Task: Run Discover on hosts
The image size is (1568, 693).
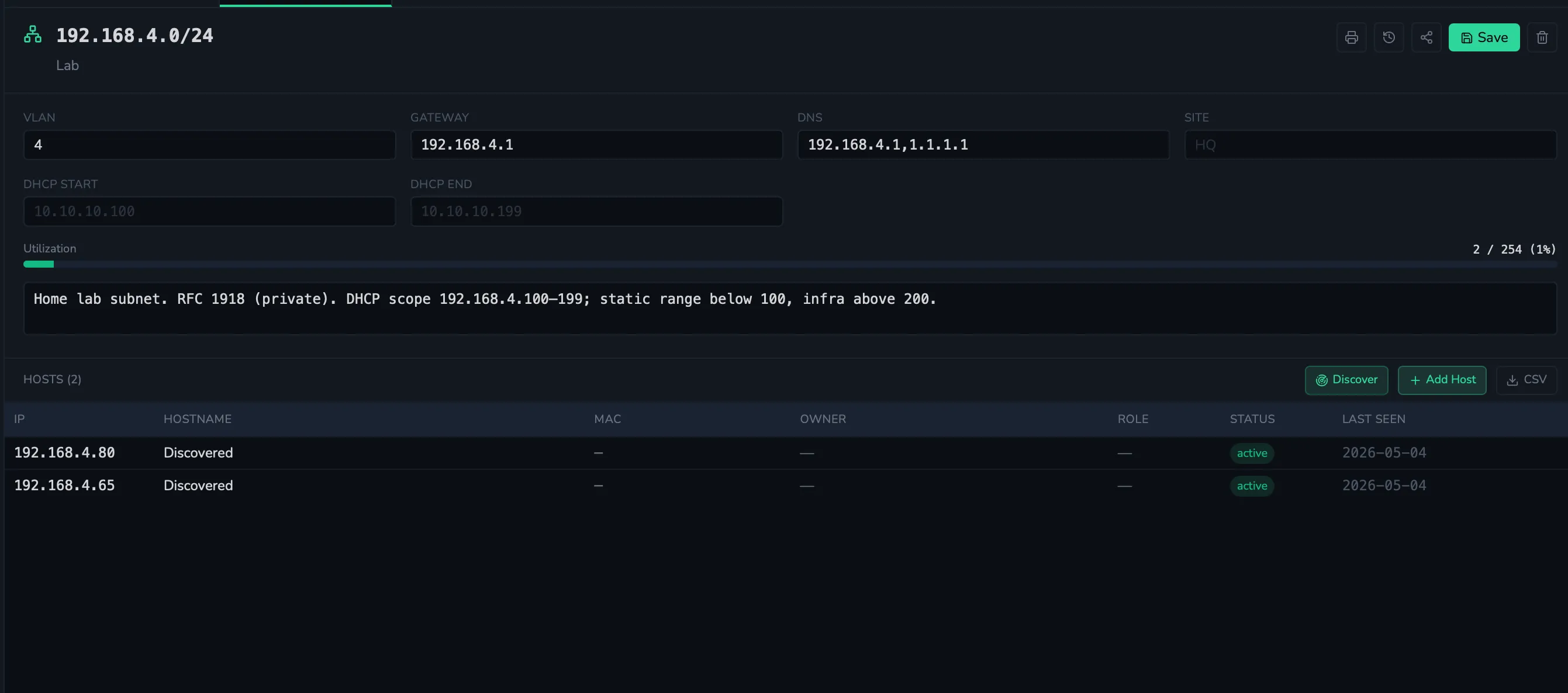Action: (x=1346, y=380)
